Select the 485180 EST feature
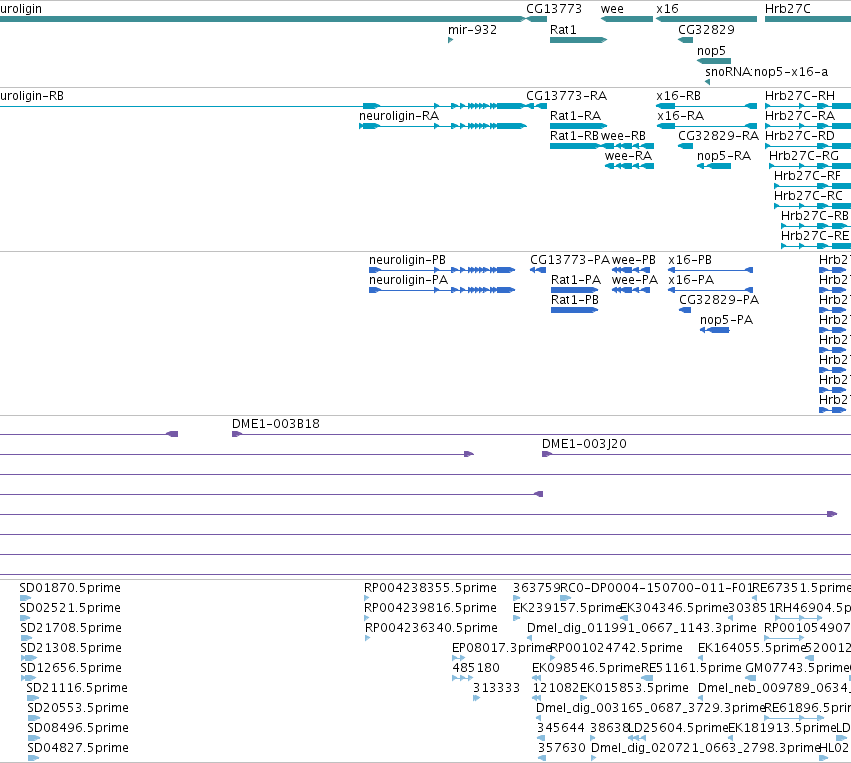This screenshot has height=763, width=851. pos(462,678)
